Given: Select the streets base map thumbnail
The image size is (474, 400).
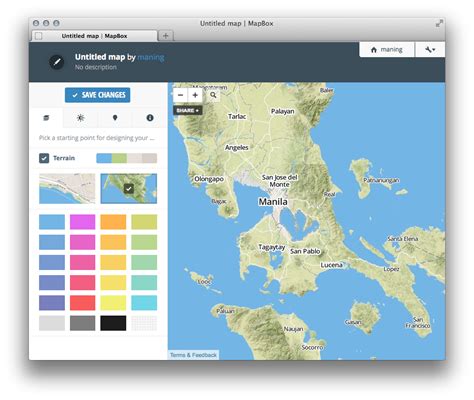Looking at the screenshot, I should (x=67, y=189).
